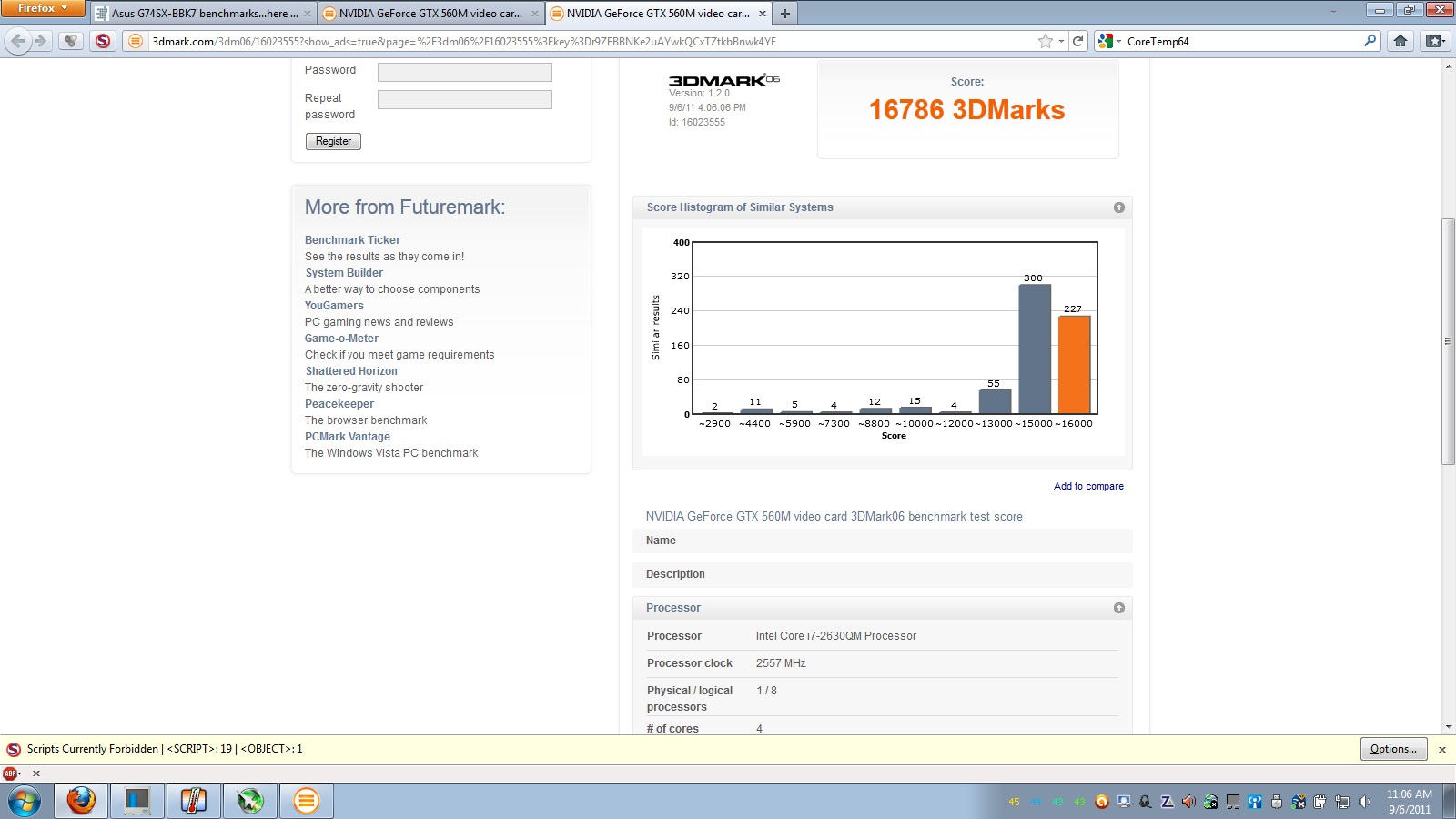Click the NoScript icon in the notification bar
The width and height of the screenshot is (1456, 819).
(x=14, y=749)
